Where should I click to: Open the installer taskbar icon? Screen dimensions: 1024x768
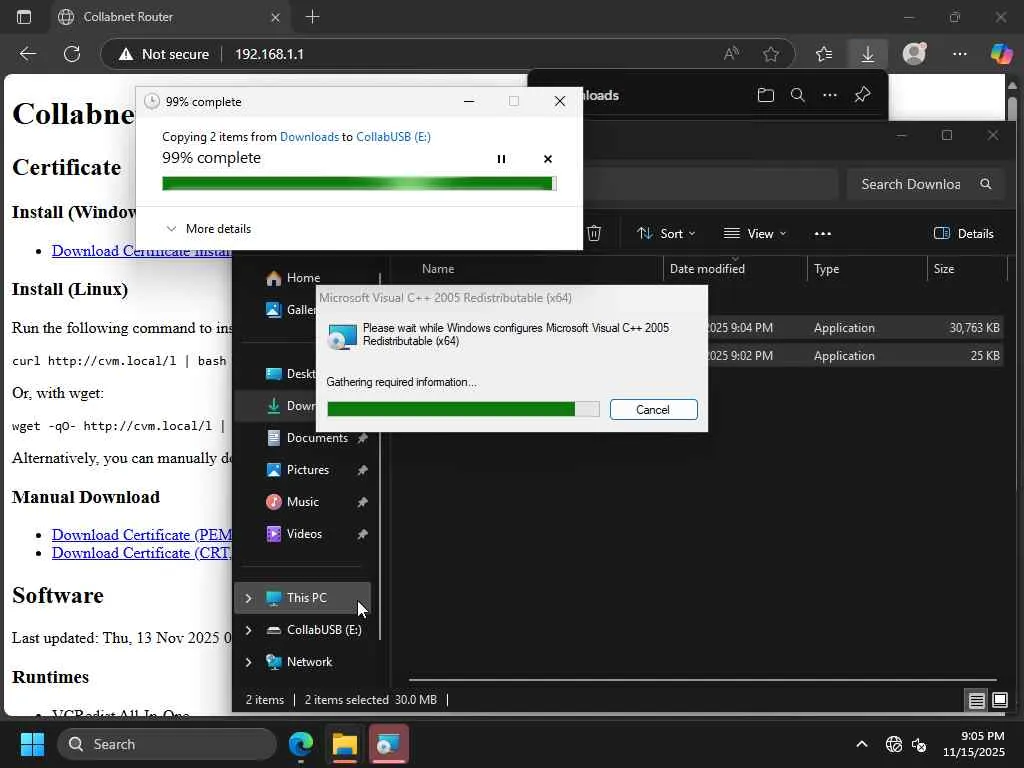tap(389, 744)
